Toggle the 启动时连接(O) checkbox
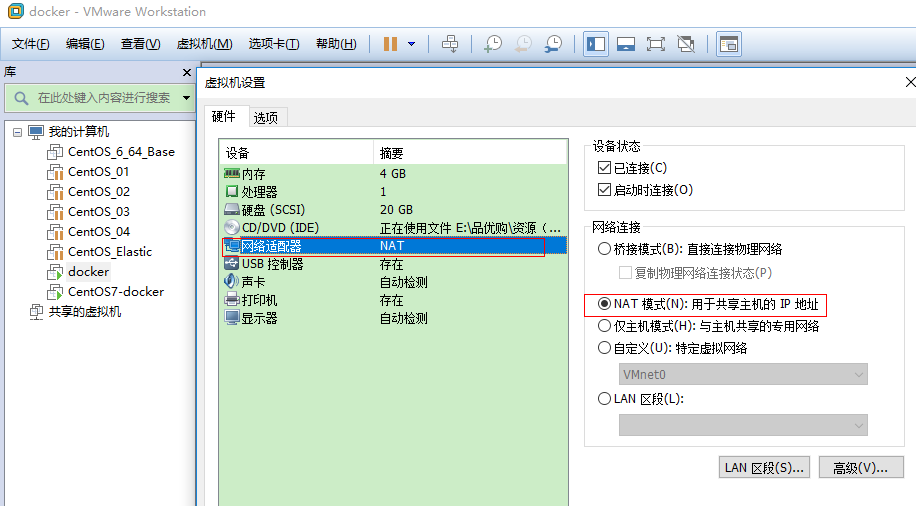Screen dimensions: 916x506 click(x=604, y=190)
